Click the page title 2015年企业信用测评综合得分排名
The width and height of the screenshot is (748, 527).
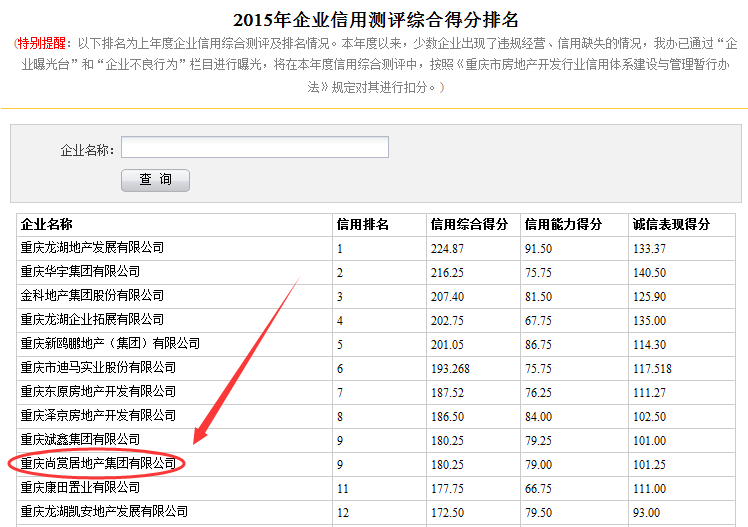coord(375,20)
